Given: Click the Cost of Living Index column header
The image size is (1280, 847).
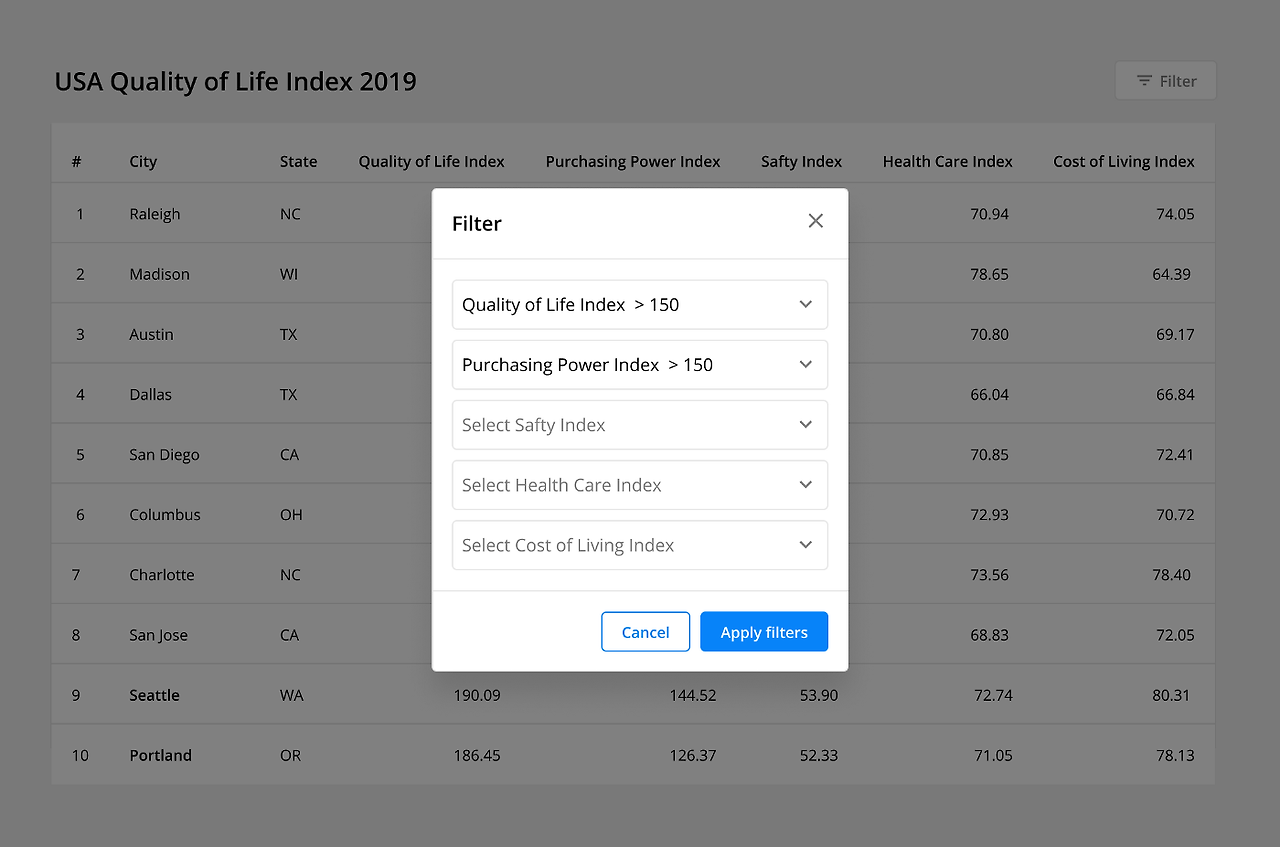Looking at the screenshot, I should point(1123,161).
